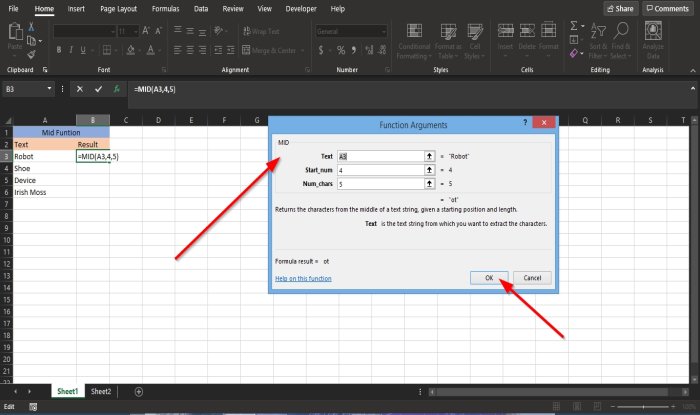700x415 pixels.
Task: Open the Formulas ribbon tab
Action: [166, 8]
